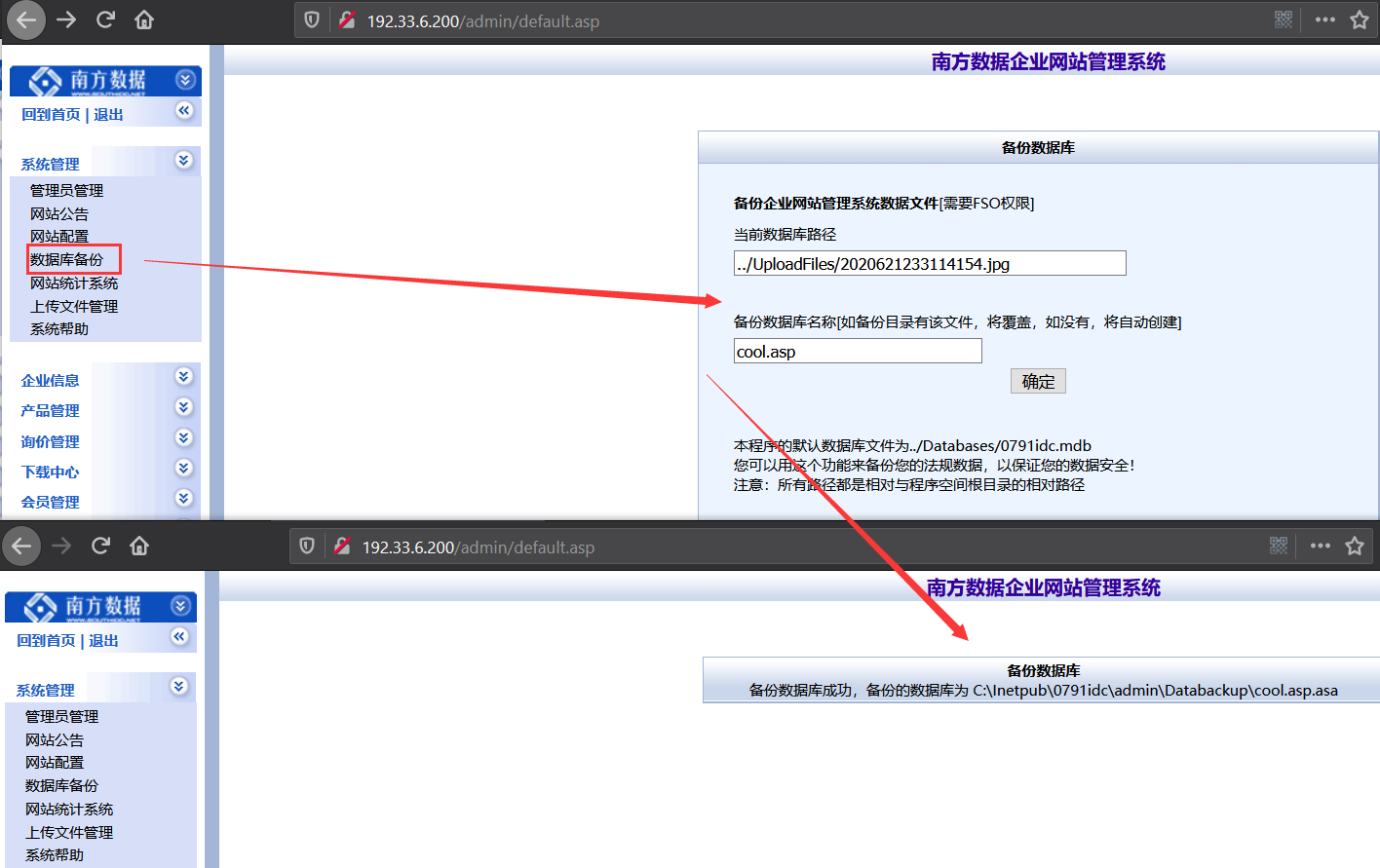Click the 备份企业网站管理系统数据文件 heading text
Viewport: 1380px width, 868px height.
click(836, 204)
